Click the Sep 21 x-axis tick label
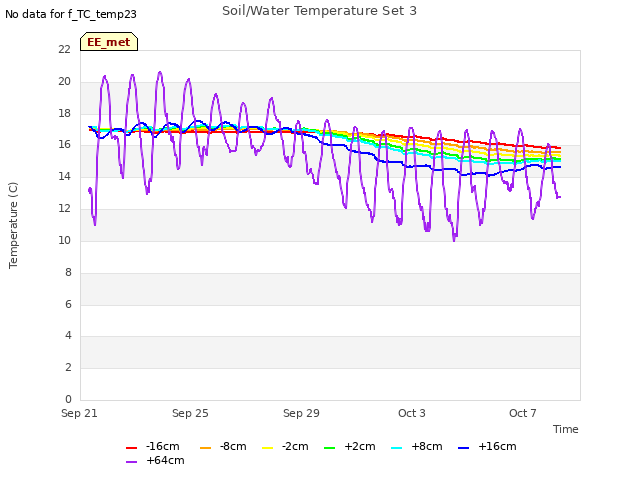640x480 pixels. click(79, 413)
